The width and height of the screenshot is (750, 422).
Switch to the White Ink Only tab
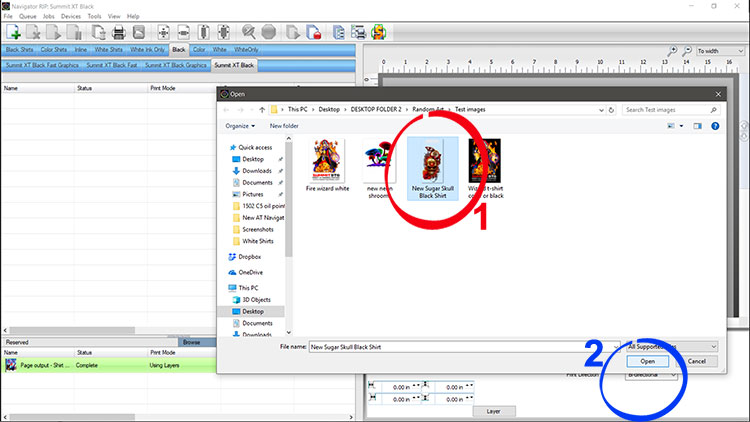[148, 49]
